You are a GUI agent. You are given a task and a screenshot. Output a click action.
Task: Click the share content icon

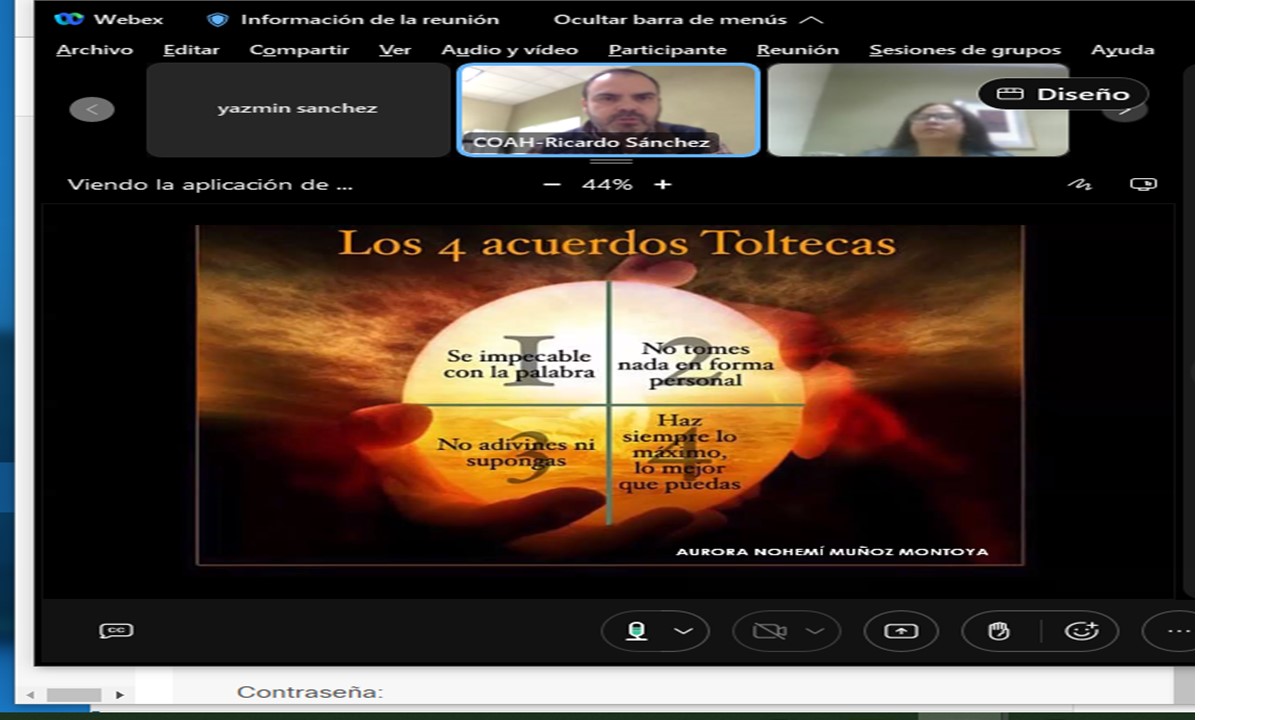[901, 631]
